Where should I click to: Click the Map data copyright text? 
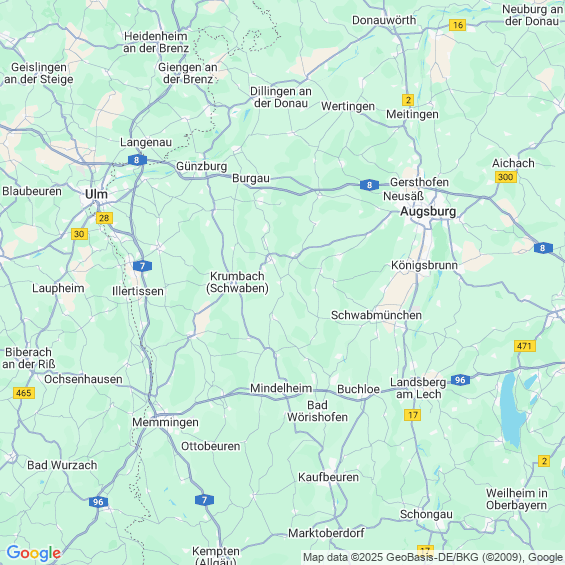[x=433, y=557]
